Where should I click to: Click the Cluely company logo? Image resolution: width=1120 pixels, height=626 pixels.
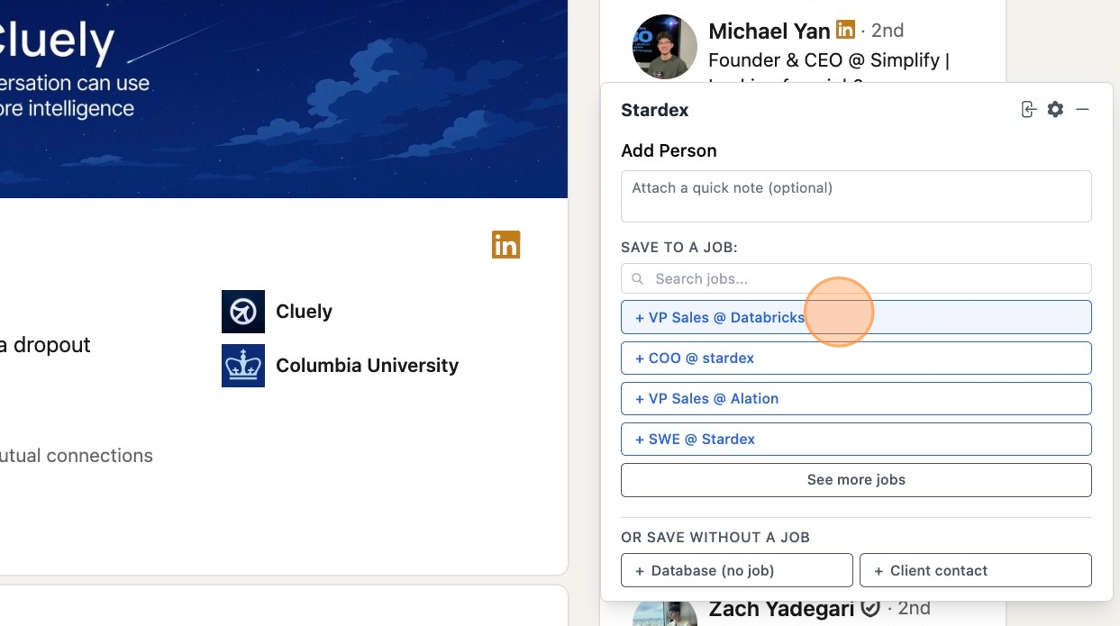pos(243,312)
